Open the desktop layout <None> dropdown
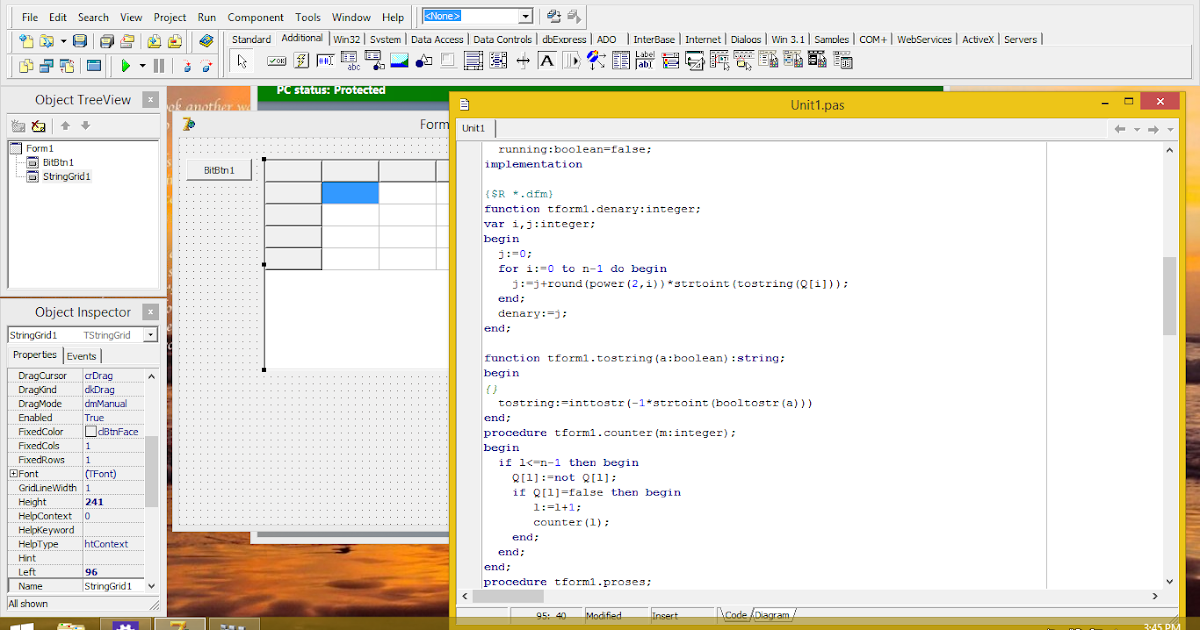The width and height of the screenshot is (1200, 630). (526, 17)
